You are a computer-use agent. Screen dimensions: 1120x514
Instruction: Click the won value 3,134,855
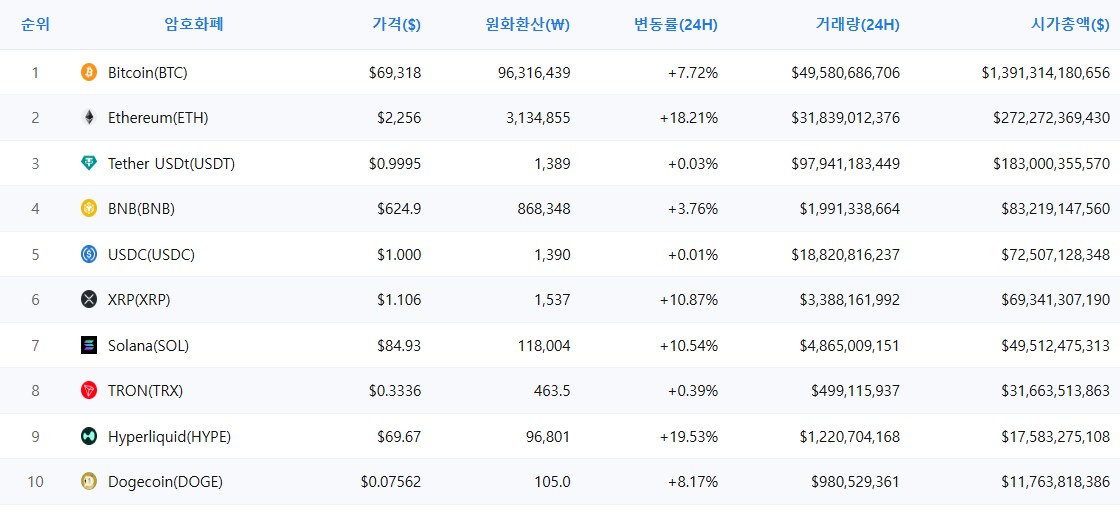(x=538, y=118)
